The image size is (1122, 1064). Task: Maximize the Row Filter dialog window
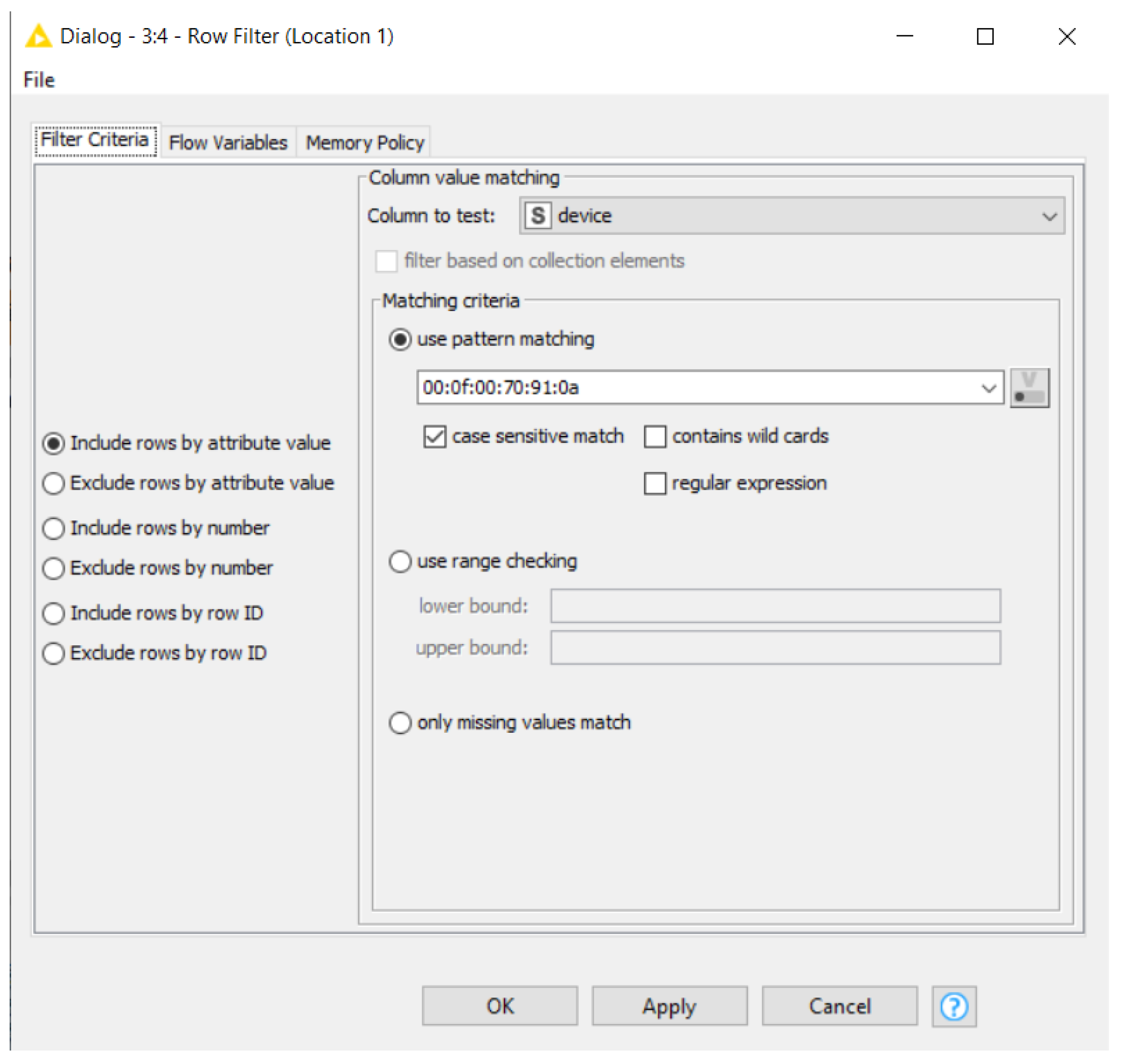pyautogui.click(x=985, y=37)
